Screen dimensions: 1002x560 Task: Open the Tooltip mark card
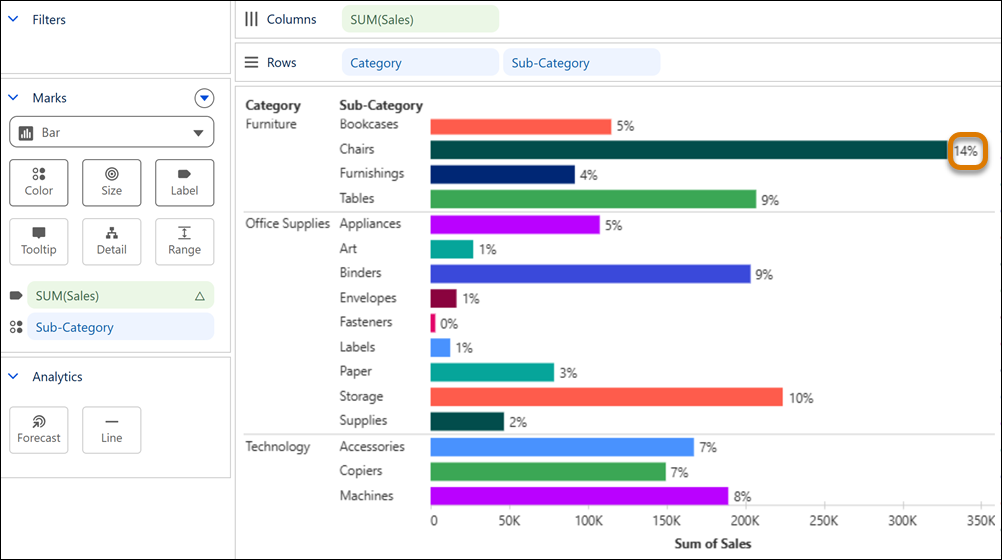pyautogui.click(x=38, y=242)
